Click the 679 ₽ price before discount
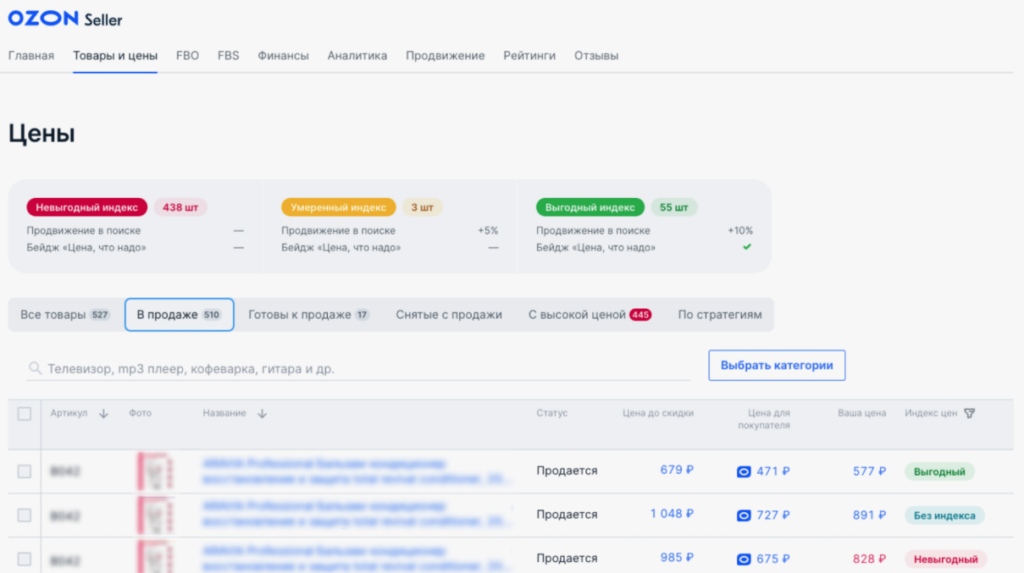1024x573 pixels. coord(677,470)
